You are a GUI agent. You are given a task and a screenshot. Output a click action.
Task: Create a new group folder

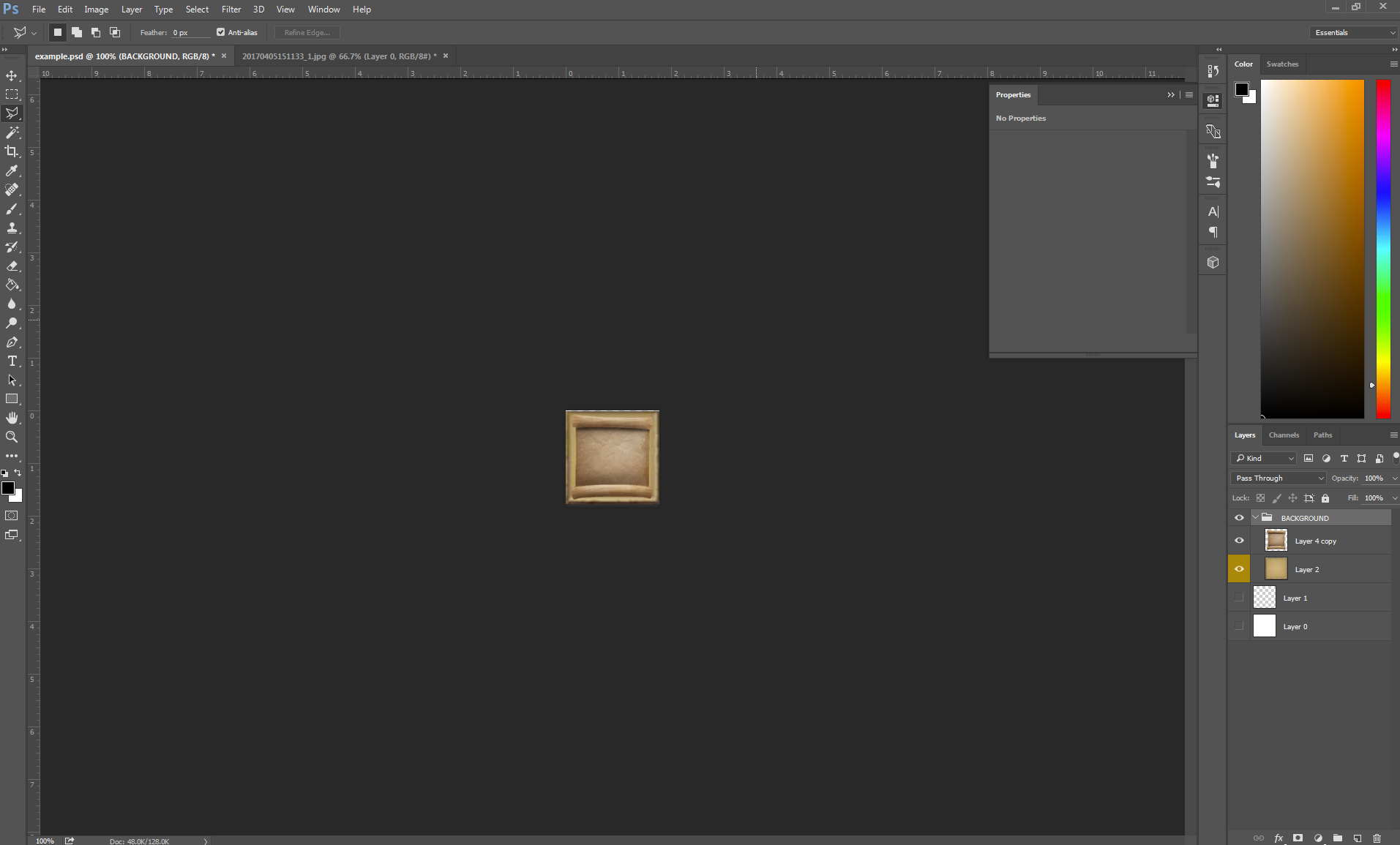(1337, 838)
